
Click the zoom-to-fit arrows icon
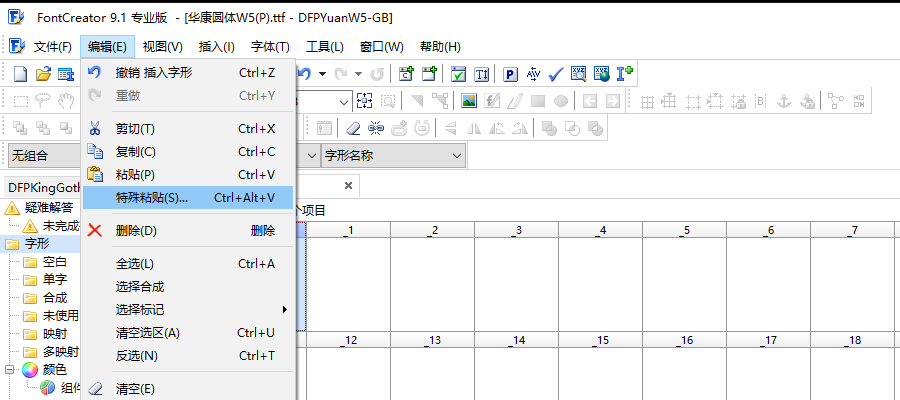click(364, 102)
